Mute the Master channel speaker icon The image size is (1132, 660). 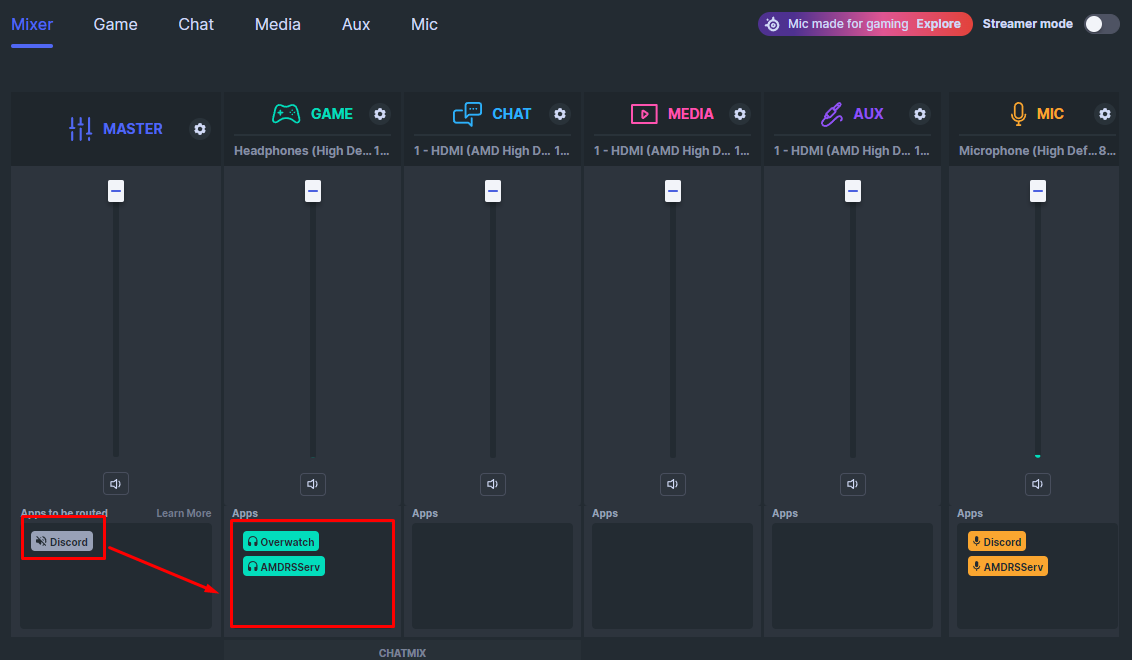pos(116,484)
